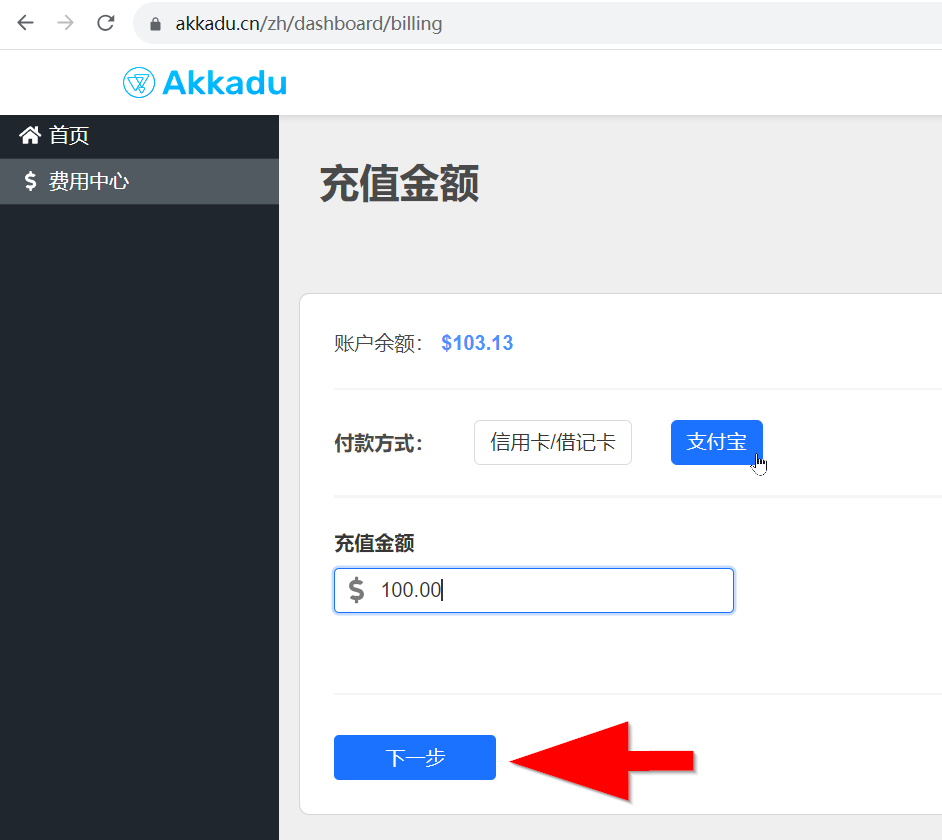Go forward in browser history
Viewport: 942px width, 840px height.
click(x=65, y=23)
